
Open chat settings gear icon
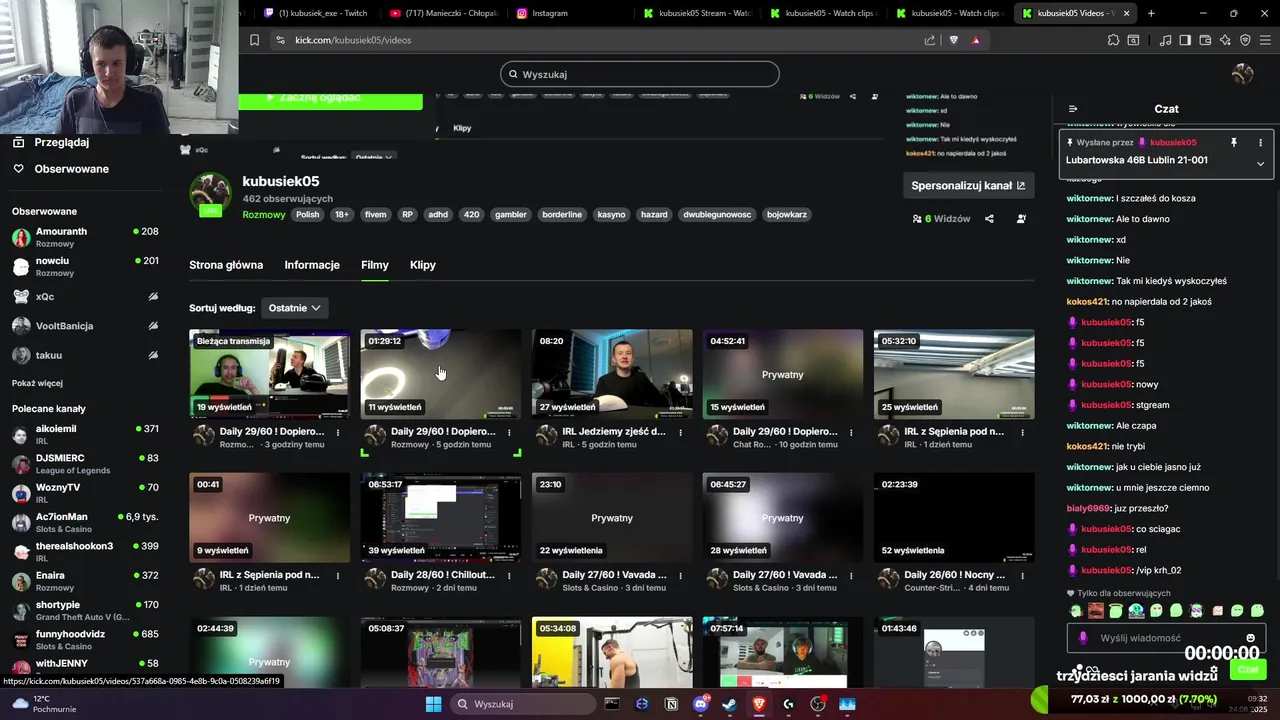1214,670
